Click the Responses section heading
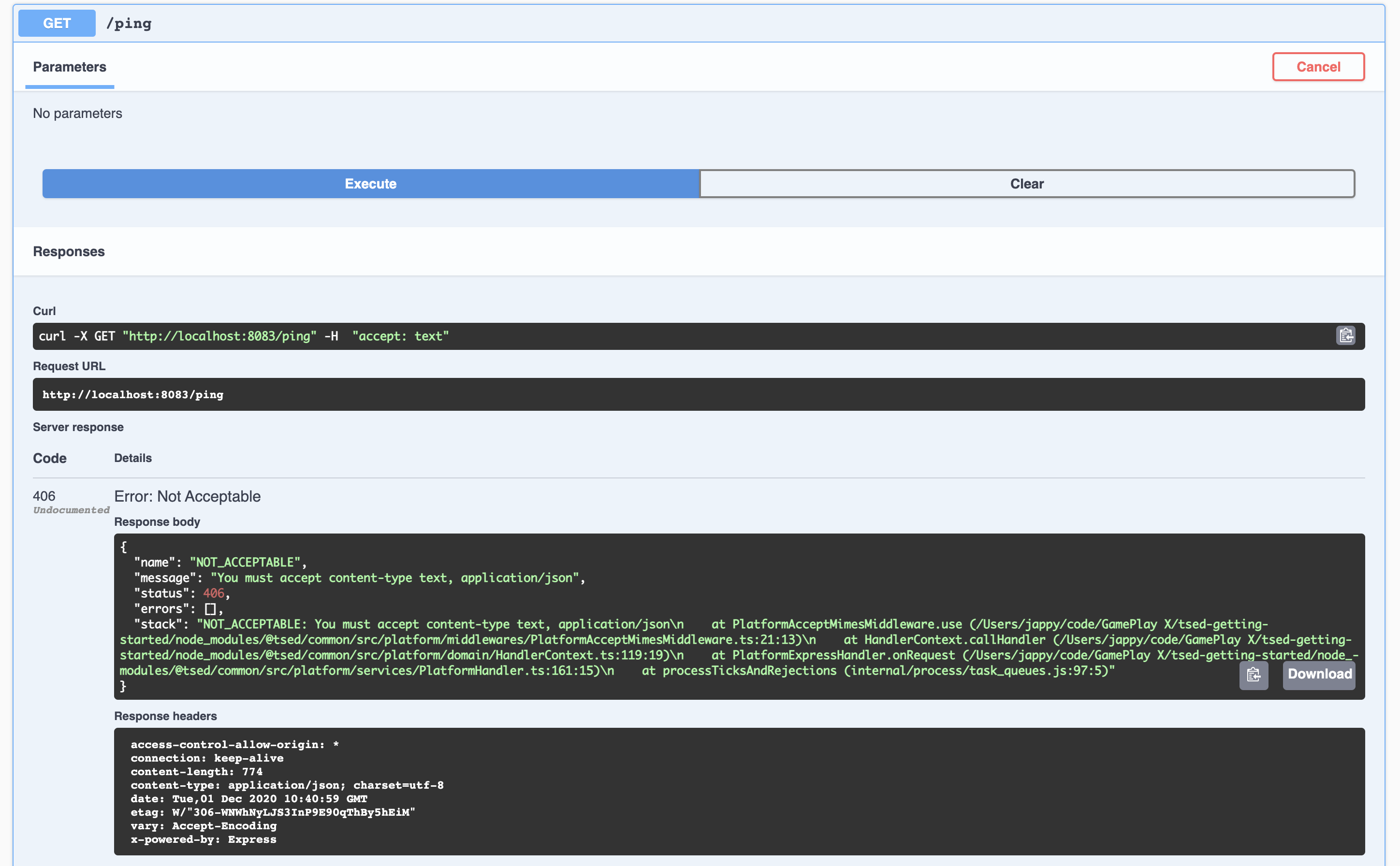Viewport: 1400px width, 866px height. pos(69,251)
